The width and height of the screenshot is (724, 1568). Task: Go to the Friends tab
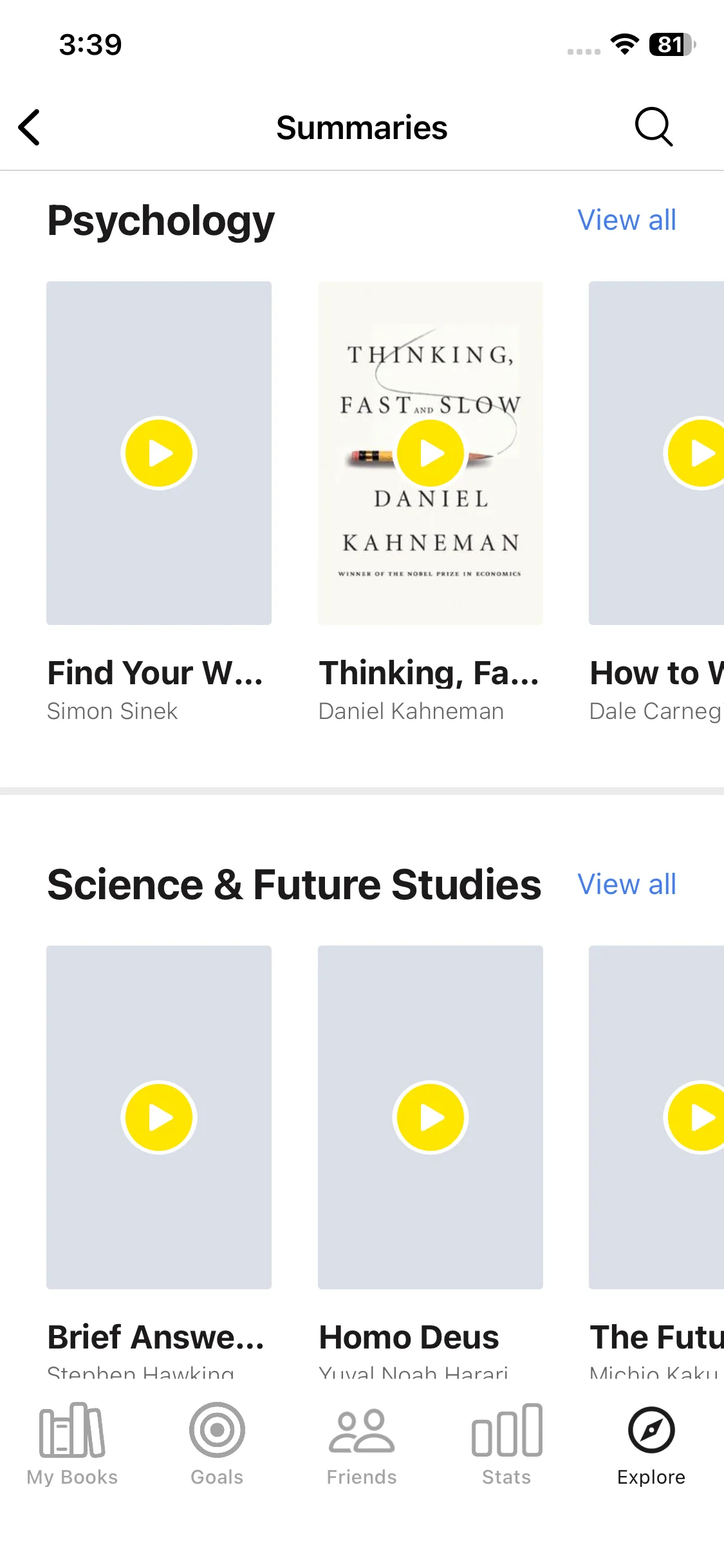(362, 1442)
